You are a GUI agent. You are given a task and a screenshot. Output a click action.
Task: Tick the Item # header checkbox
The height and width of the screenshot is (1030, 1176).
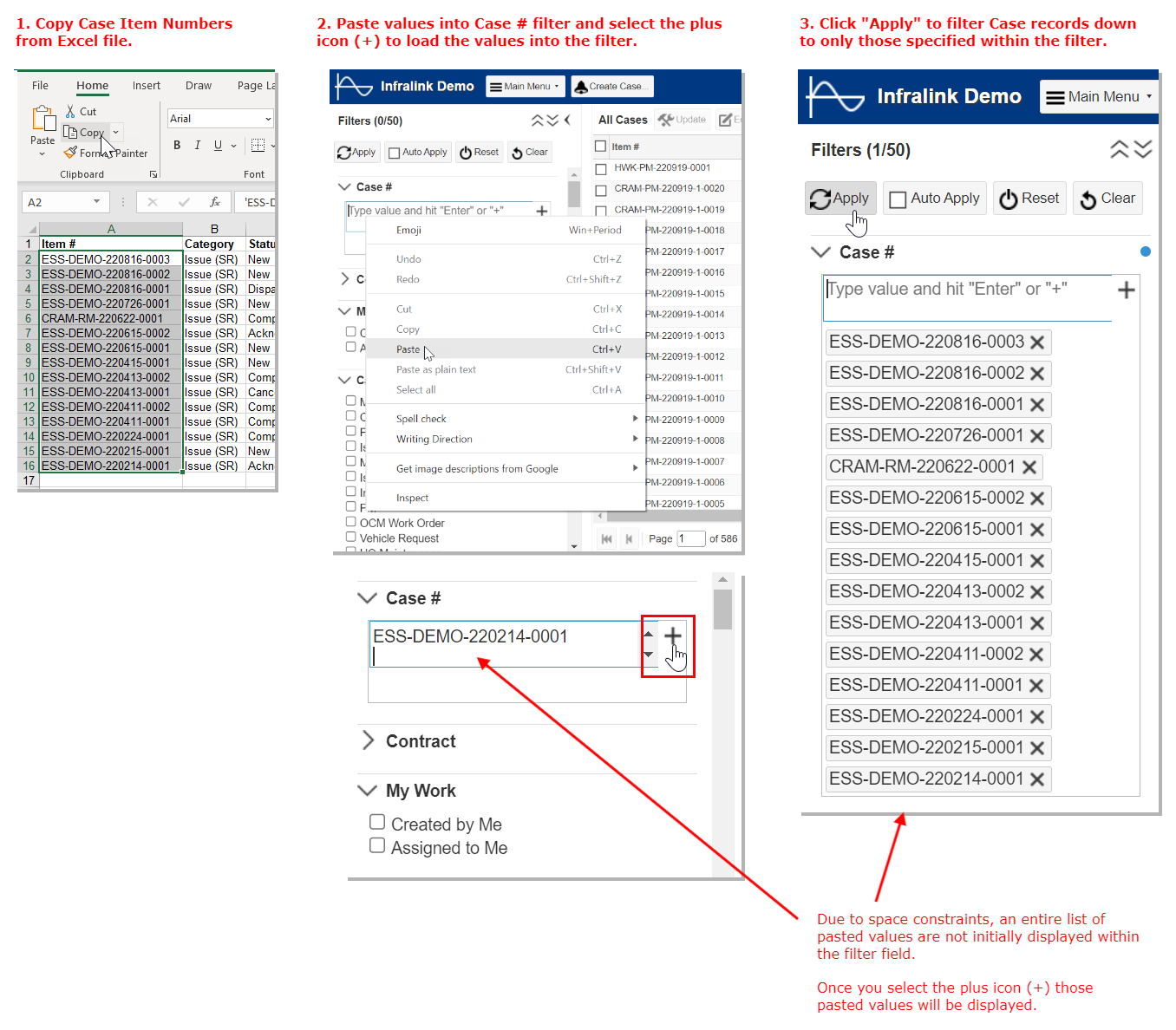click(600, 147)
